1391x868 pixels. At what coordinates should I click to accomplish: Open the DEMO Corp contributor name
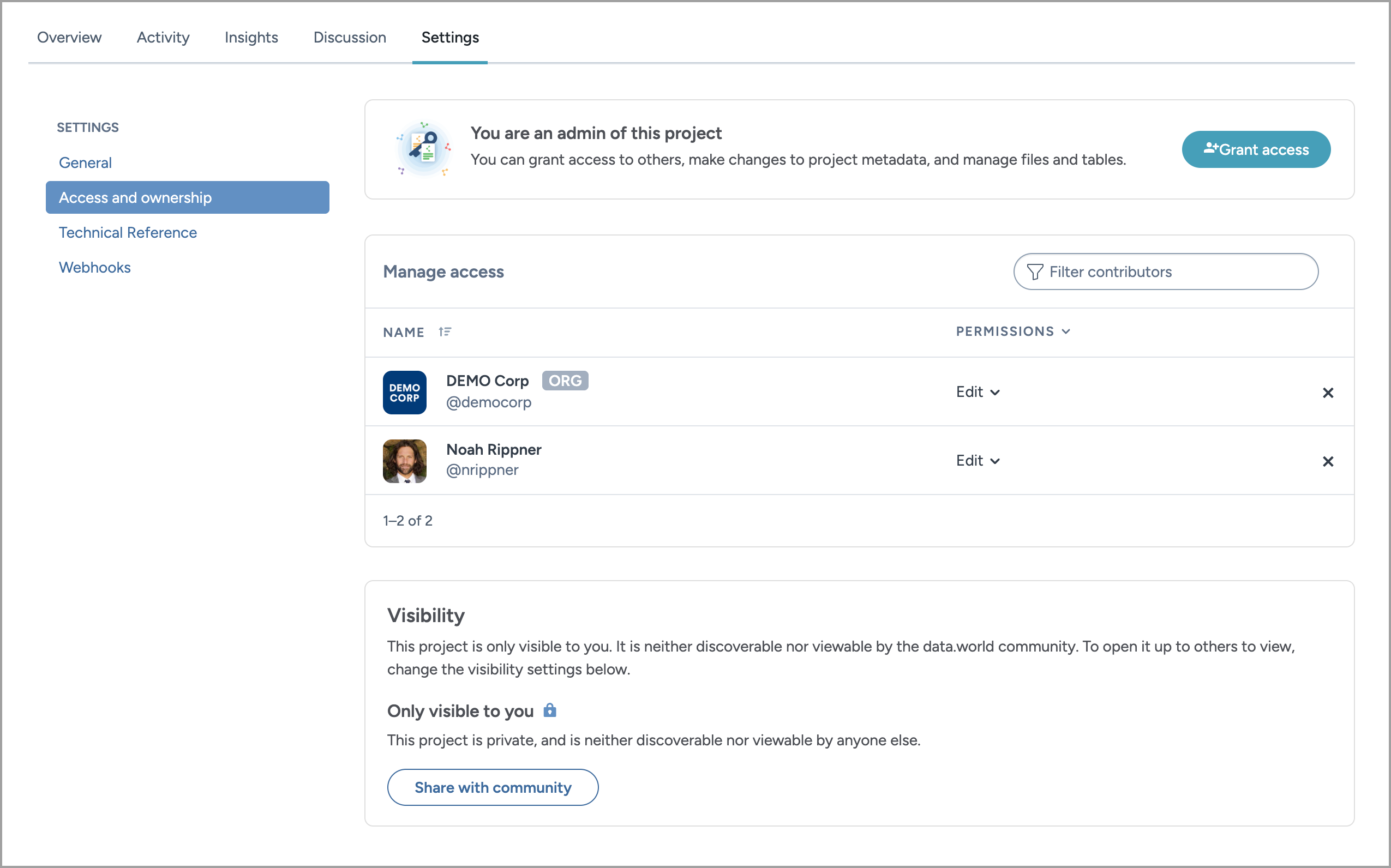tap(487, 381)
